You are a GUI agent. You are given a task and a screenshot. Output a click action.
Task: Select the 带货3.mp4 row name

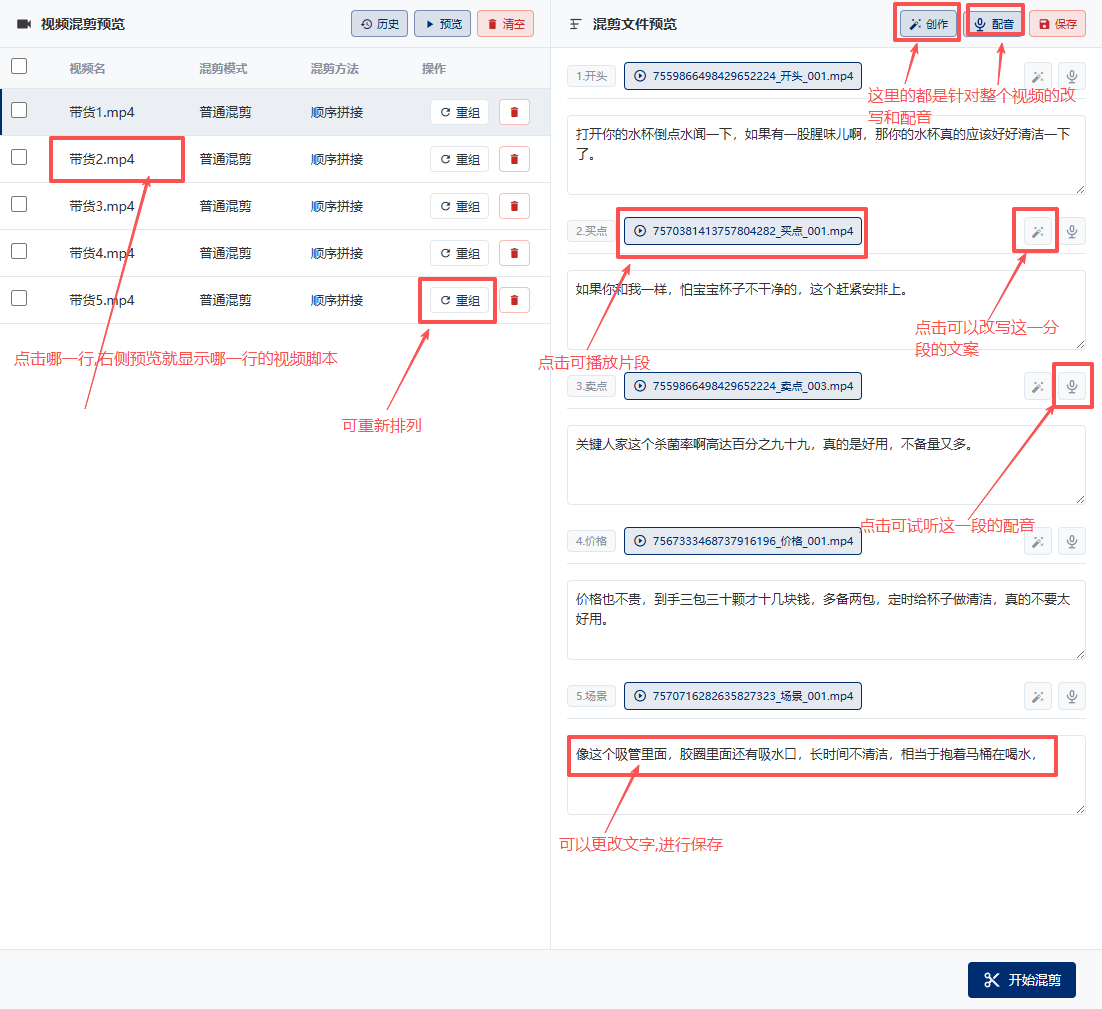pyautogui.click(x=102, y=207)
